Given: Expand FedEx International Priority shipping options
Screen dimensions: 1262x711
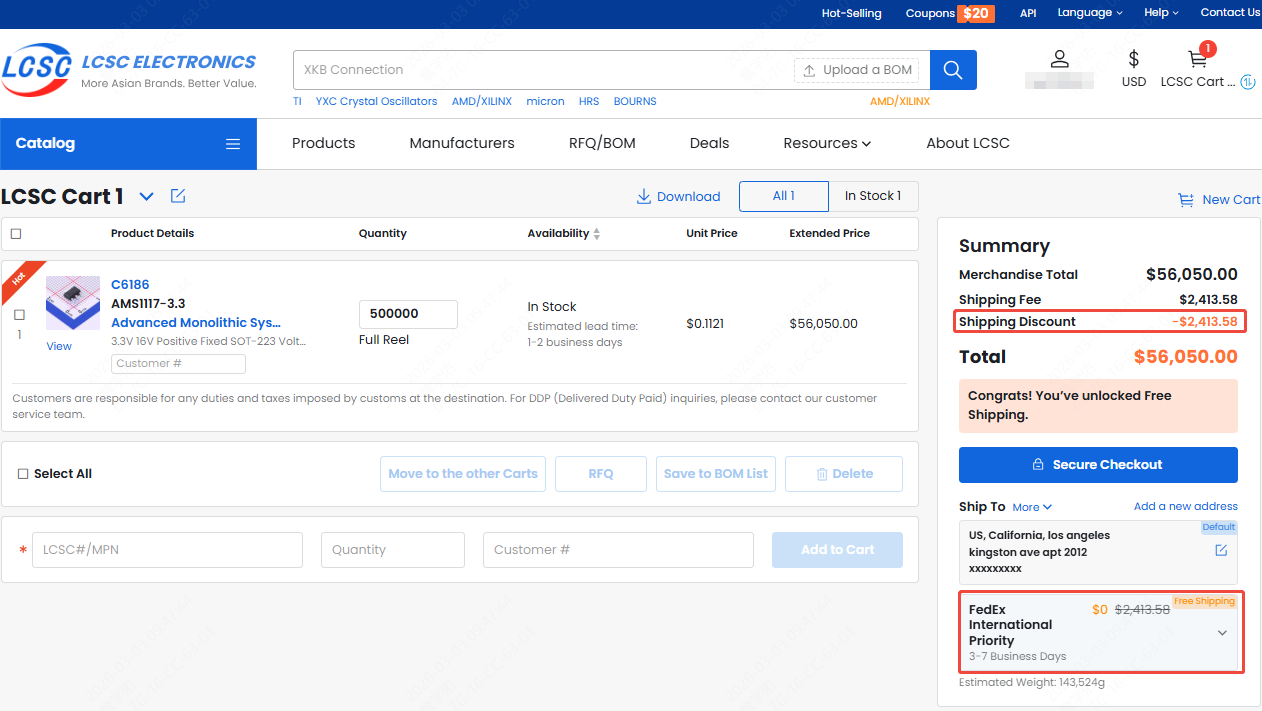Looking at the screenshot, I should [1222, 633].
